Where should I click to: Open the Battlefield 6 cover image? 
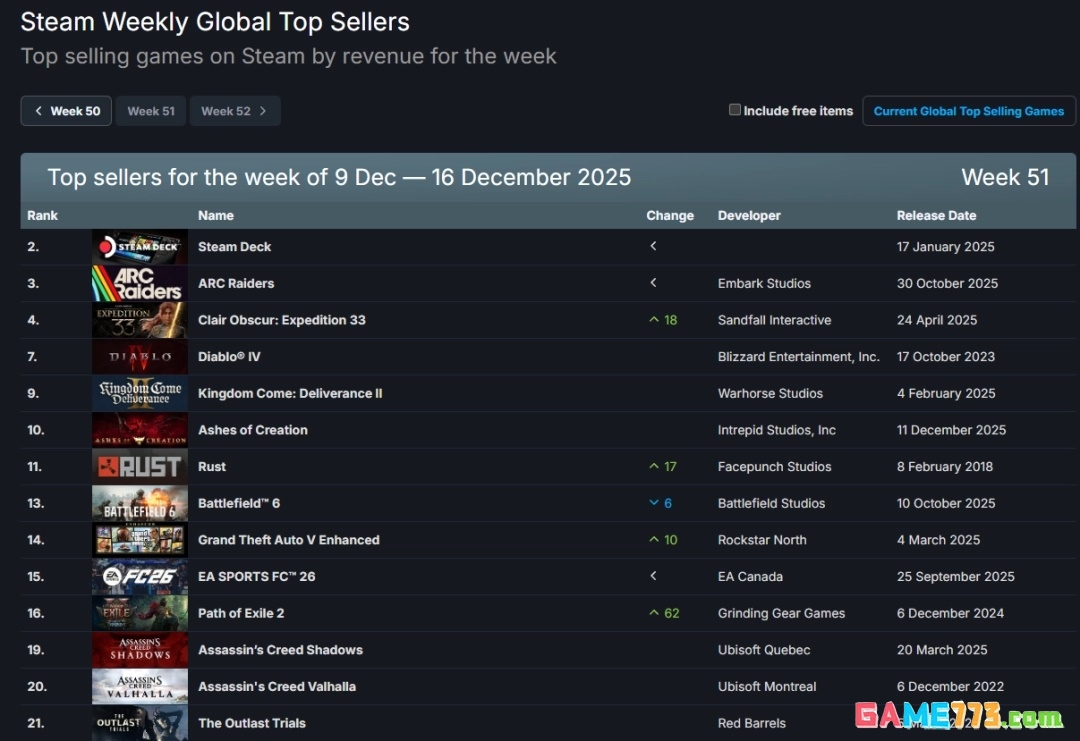tap(139, 504)
